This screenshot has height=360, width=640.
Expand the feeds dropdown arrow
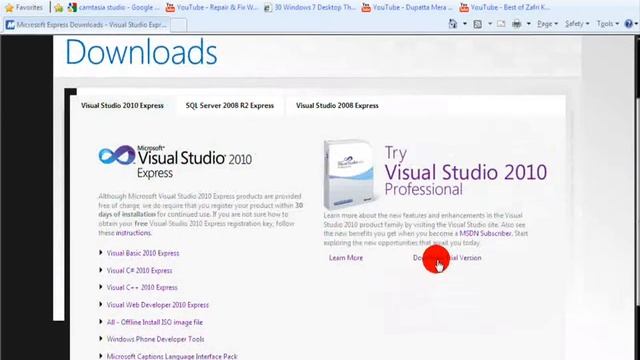(x=490, y=24)
